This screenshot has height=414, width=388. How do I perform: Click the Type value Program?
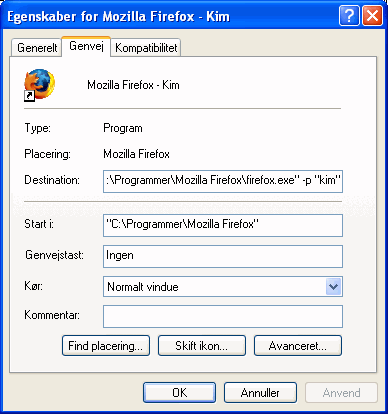click(123, 128)
